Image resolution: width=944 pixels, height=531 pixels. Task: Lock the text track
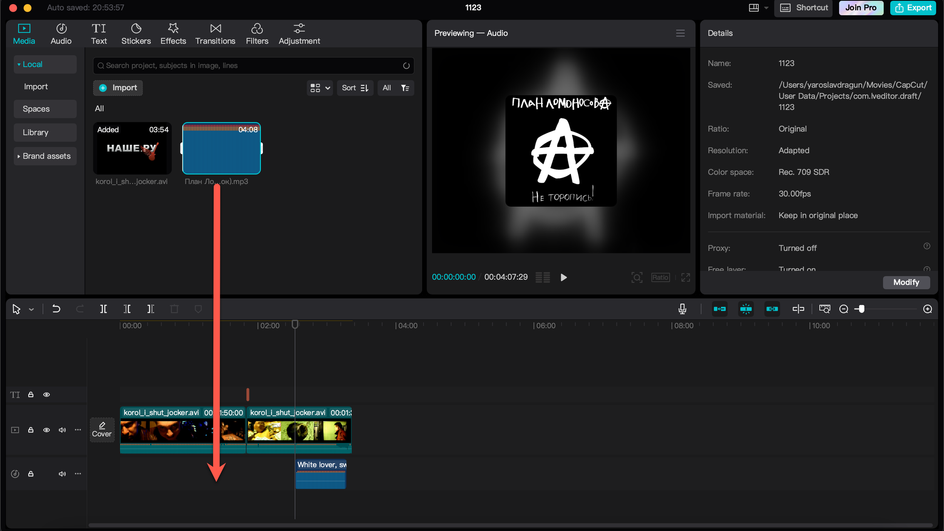pyautogui.click(x=31, y=395)
